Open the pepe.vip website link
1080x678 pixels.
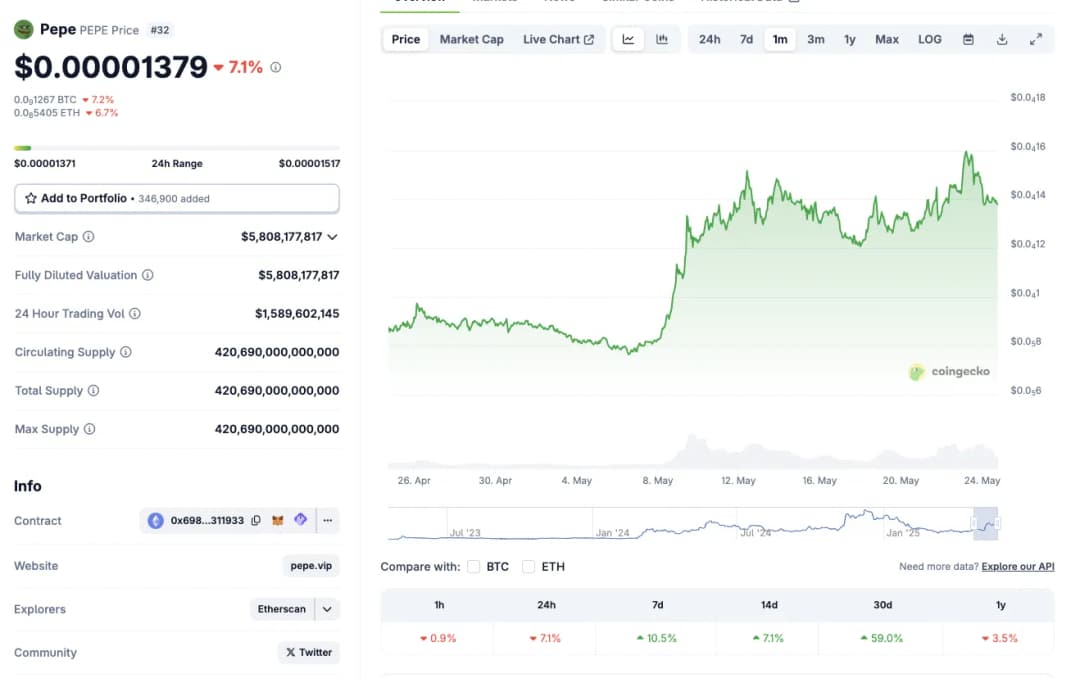coord(310,566)
